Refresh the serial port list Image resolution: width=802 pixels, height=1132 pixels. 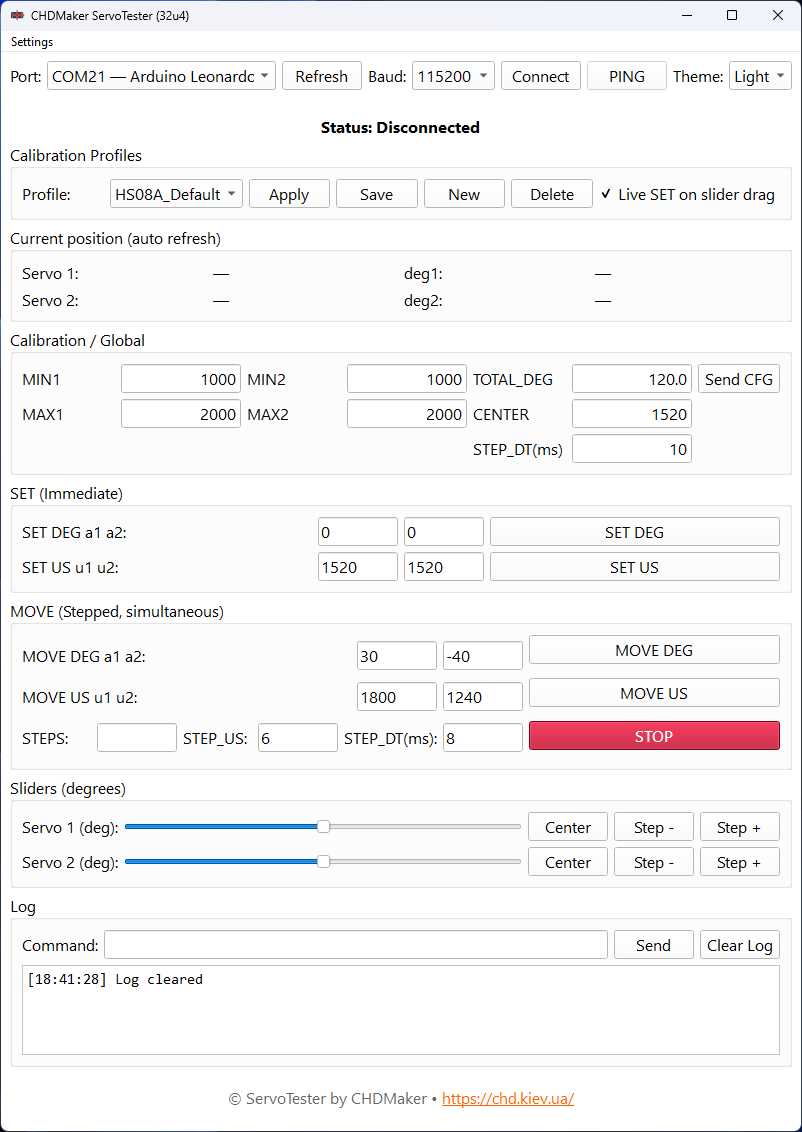(321, 76)
